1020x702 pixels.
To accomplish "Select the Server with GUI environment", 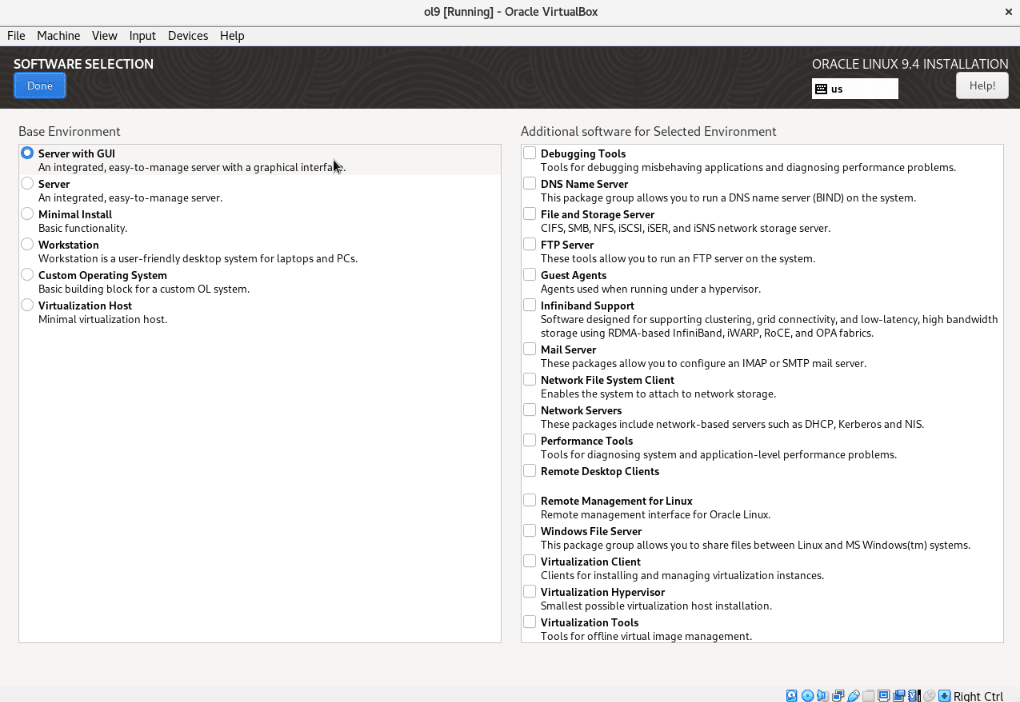I will click(27, 153).
